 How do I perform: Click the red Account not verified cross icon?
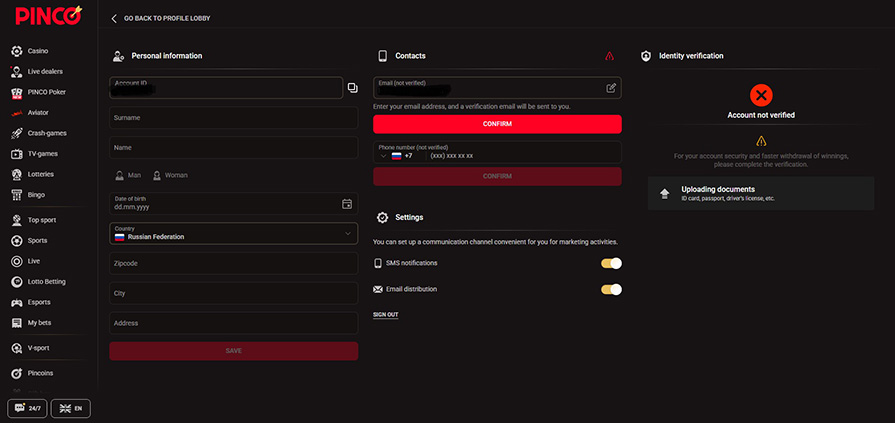coord(761,95)
